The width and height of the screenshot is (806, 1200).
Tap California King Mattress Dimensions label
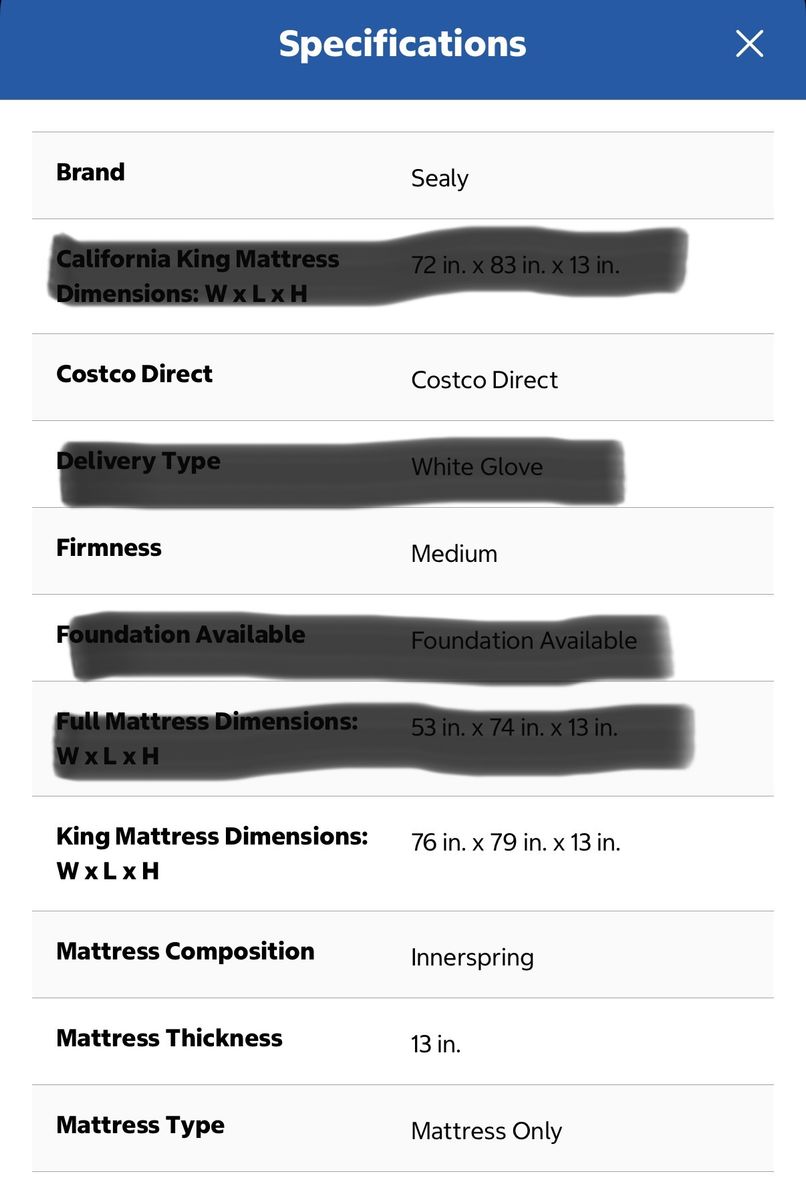click(198, 276)
